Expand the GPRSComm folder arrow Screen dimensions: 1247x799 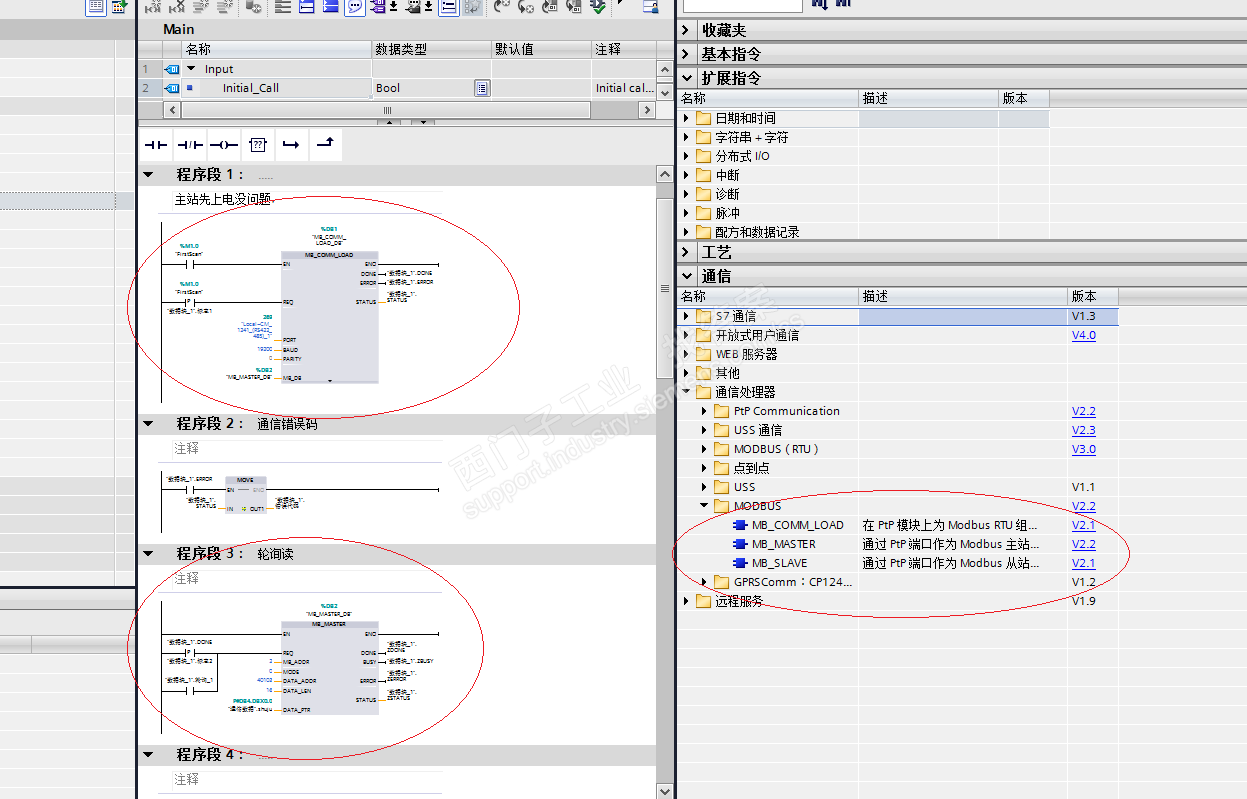705,582
